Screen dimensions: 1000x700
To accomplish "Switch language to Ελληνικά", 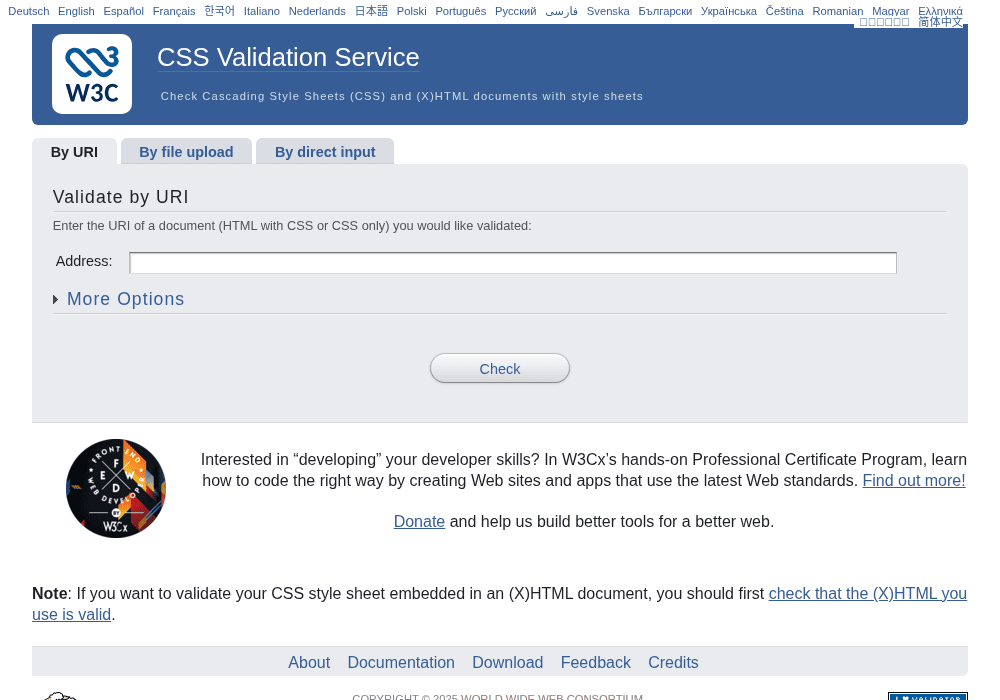I will tap(940, 11).
